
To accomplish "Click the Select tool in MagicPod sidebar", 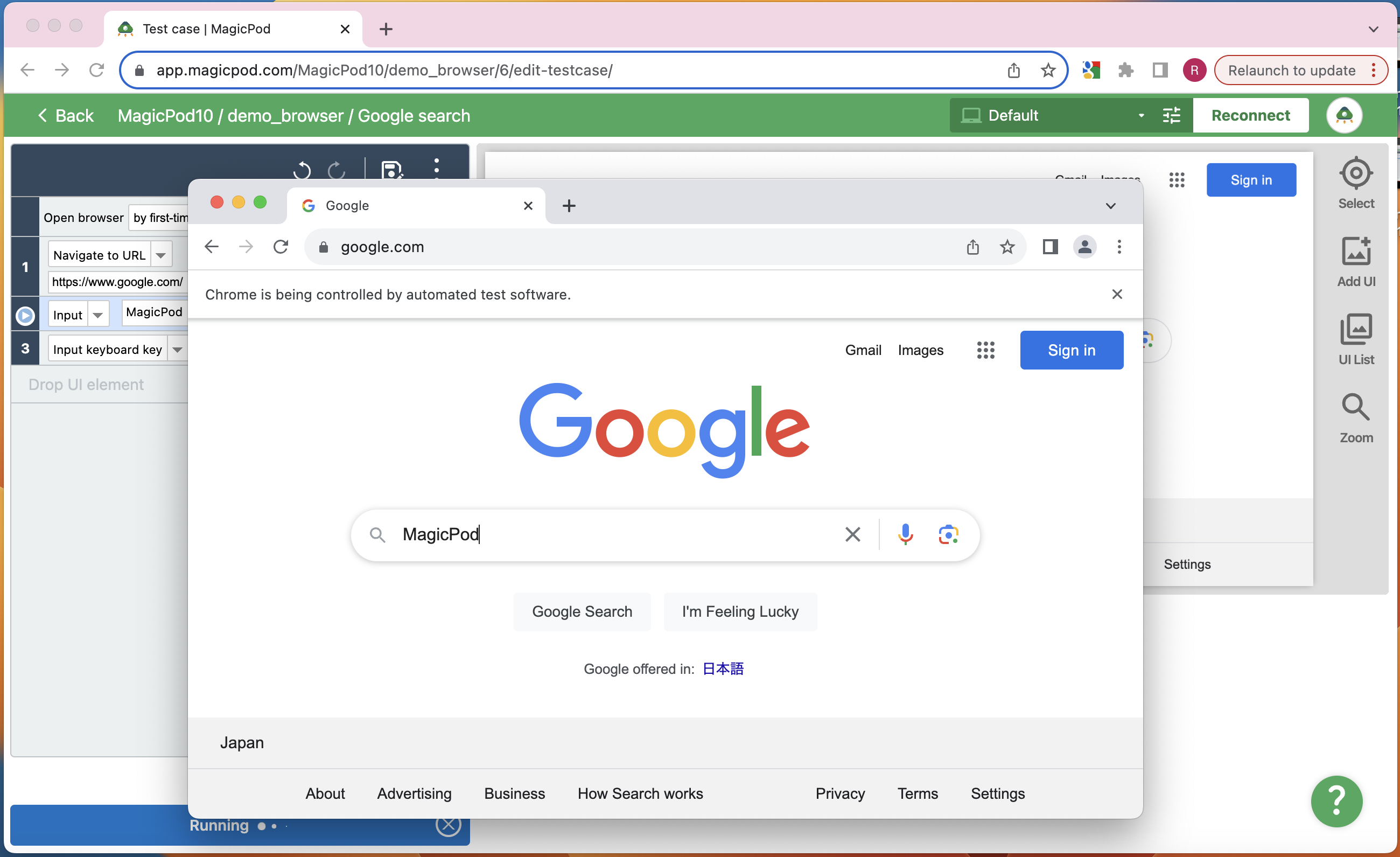I will 1356,183.
